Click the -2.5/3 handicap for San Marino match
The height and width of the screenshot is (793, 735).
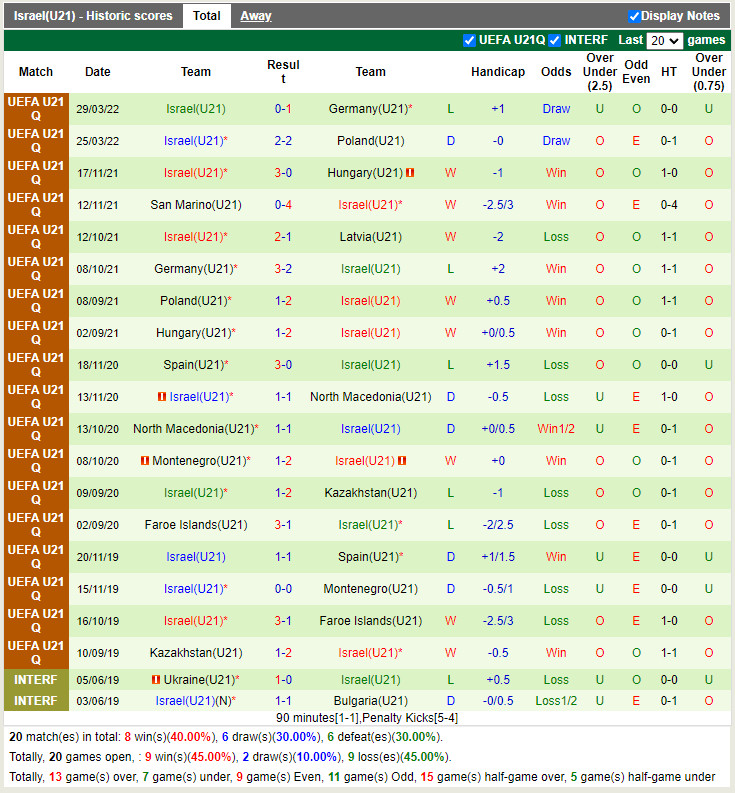[x=498, y=205]
